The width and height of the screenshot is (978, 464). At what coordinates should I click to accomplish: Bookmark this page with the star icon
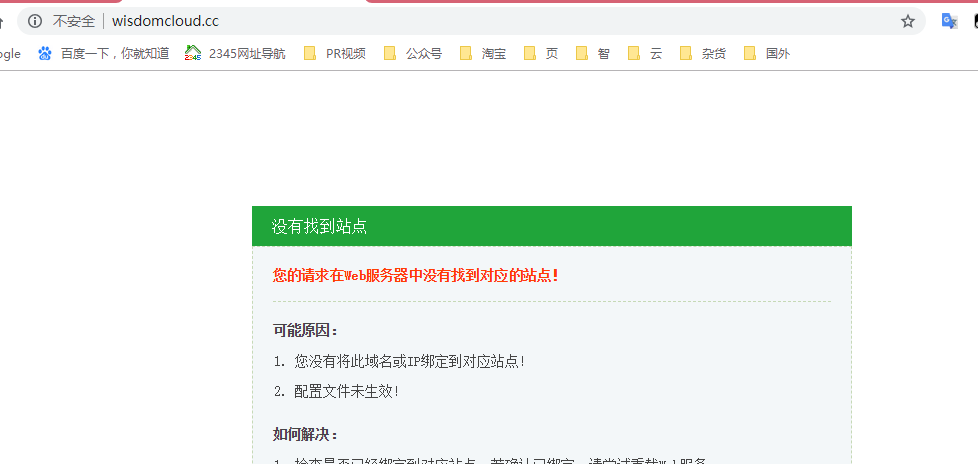click(x=908, y=22)
